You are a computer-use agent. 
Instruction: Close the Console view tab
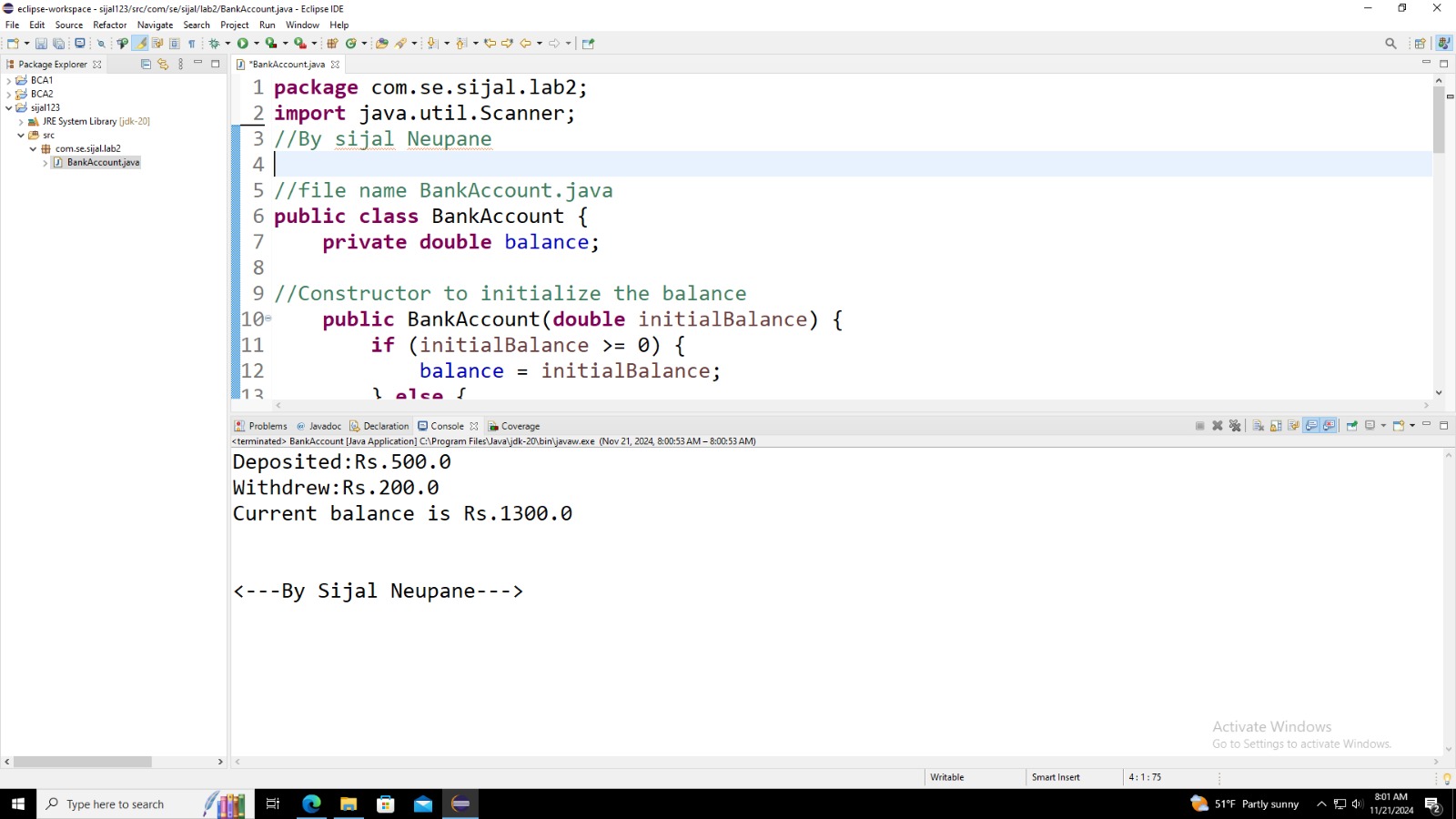pos(474,426)
